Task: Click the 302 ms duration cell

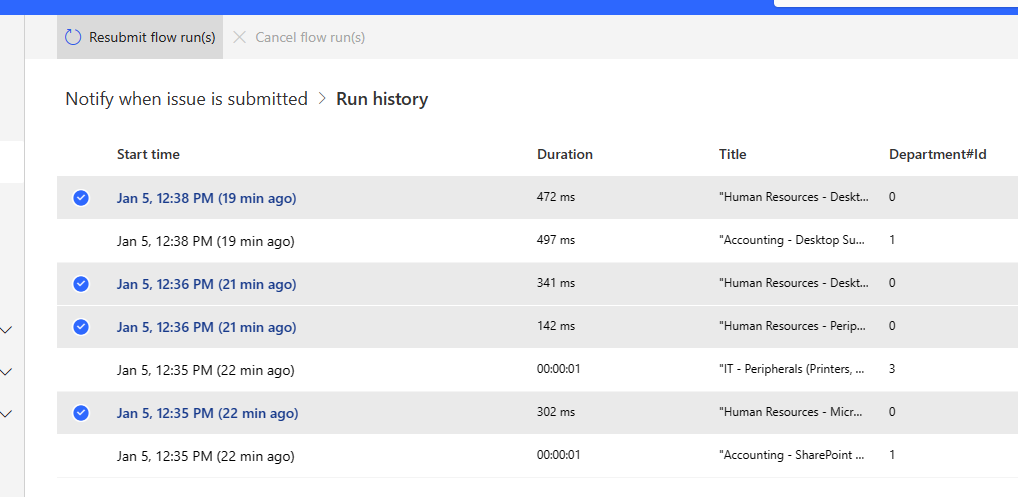Action: coord(556,412)
